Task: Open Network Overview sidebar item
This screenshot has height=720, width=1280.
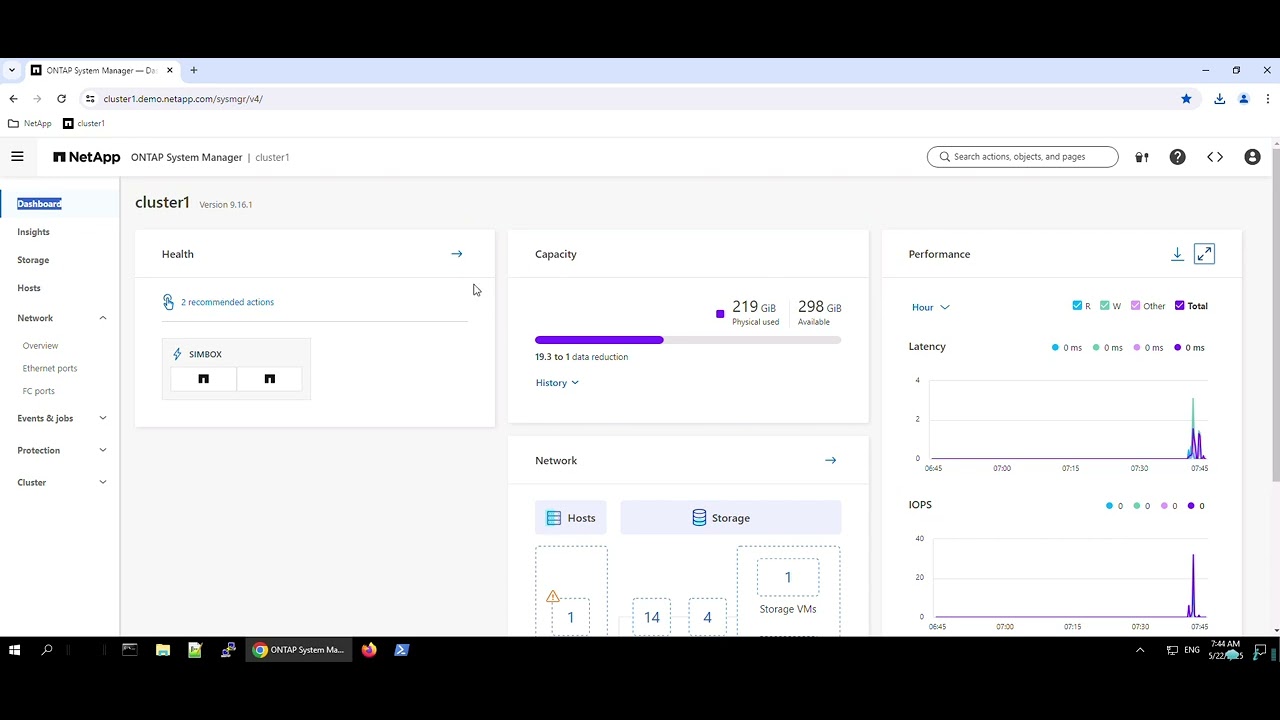Action: [40, 346]
